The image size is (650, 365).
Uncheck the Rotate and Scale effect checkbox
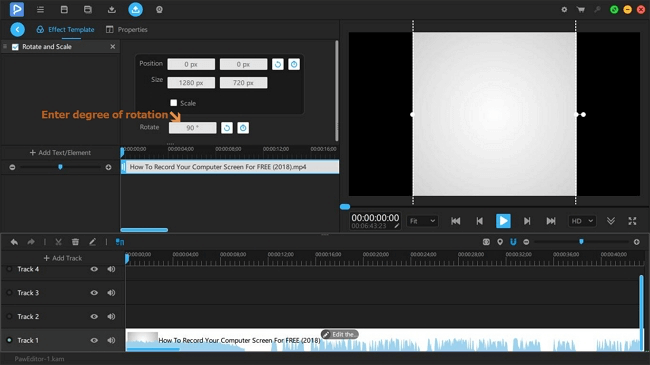(15, 47)
